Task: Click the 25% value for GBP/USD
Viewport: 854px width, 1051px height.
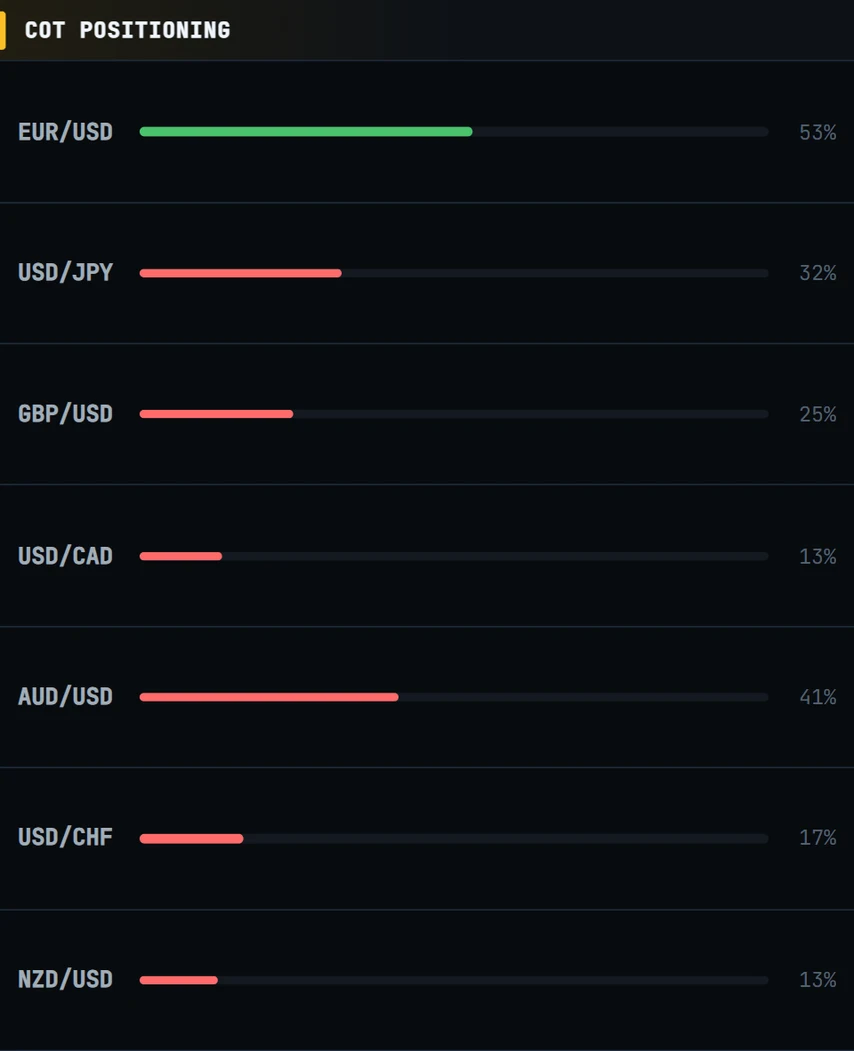Action: (x=818, y=415)
